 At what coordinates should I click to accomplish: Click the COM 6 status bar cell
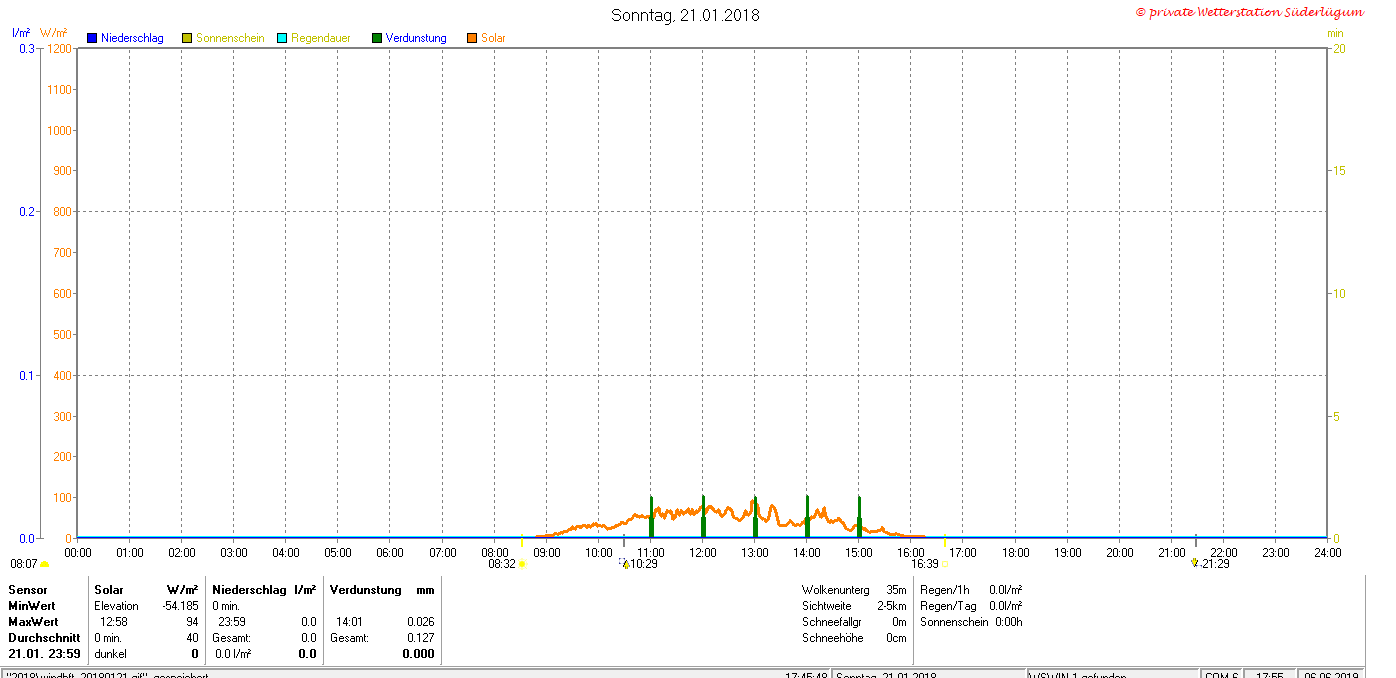(x=1222, y=675)
